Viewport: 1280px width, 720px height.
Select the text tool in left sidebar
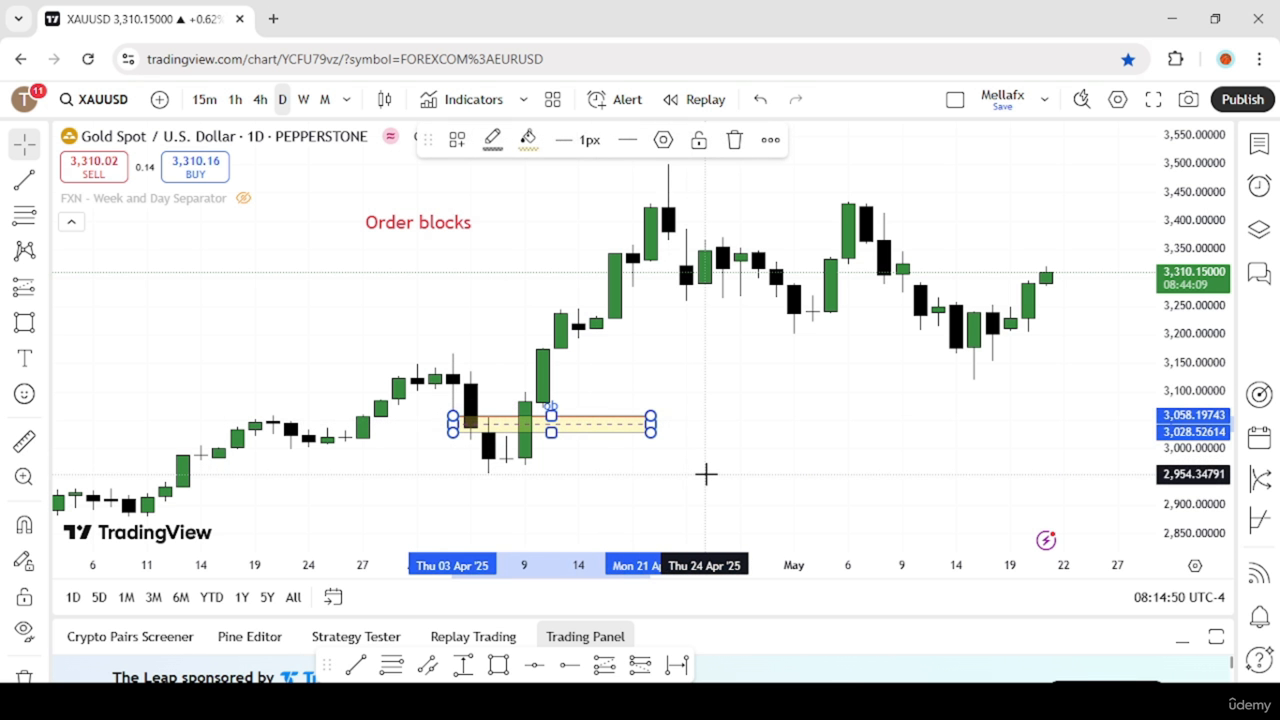point(25,358)
